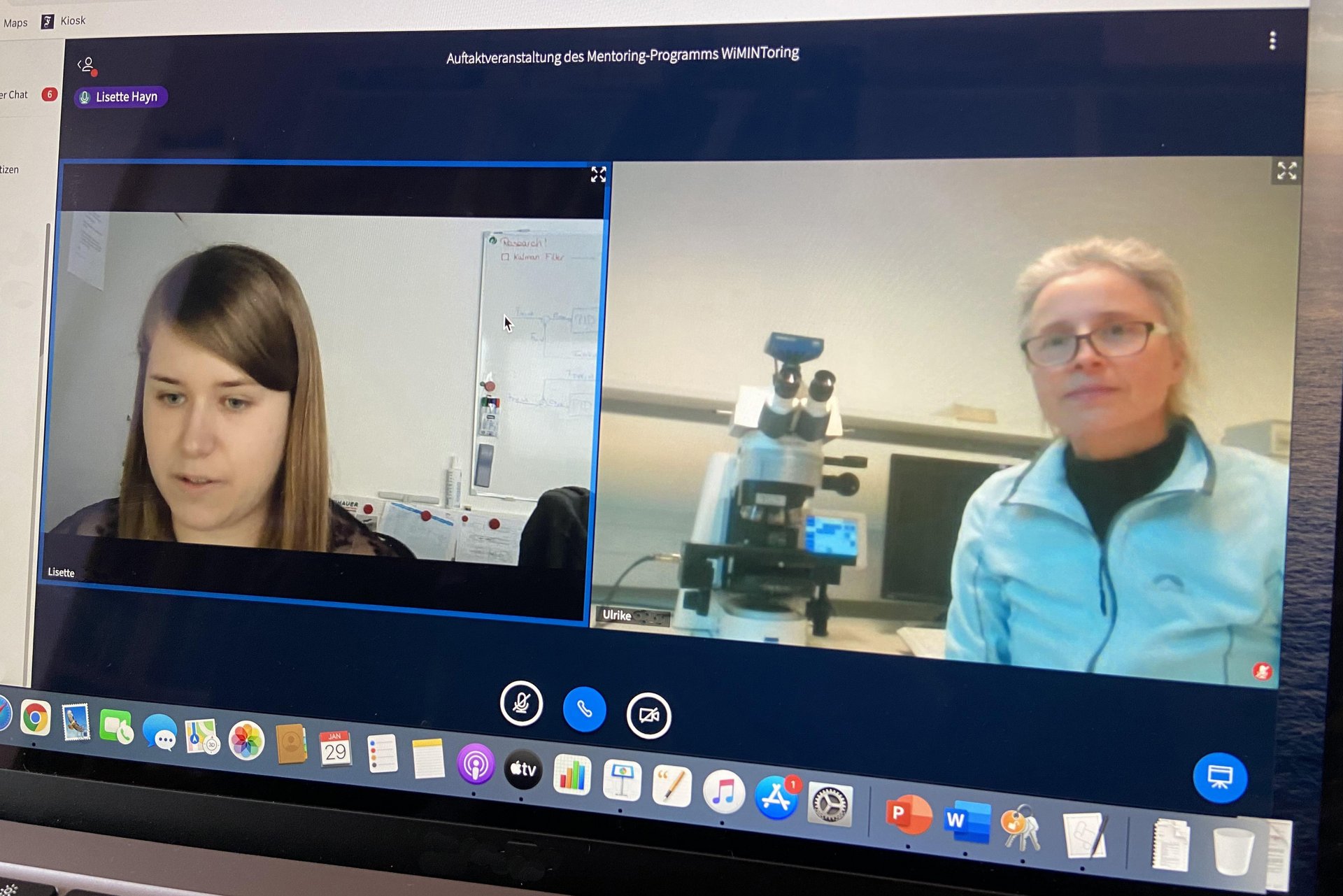The image size is (1343, 896).
Task: Launch Microsoft Word from the dock
Action: click(966, 821)
